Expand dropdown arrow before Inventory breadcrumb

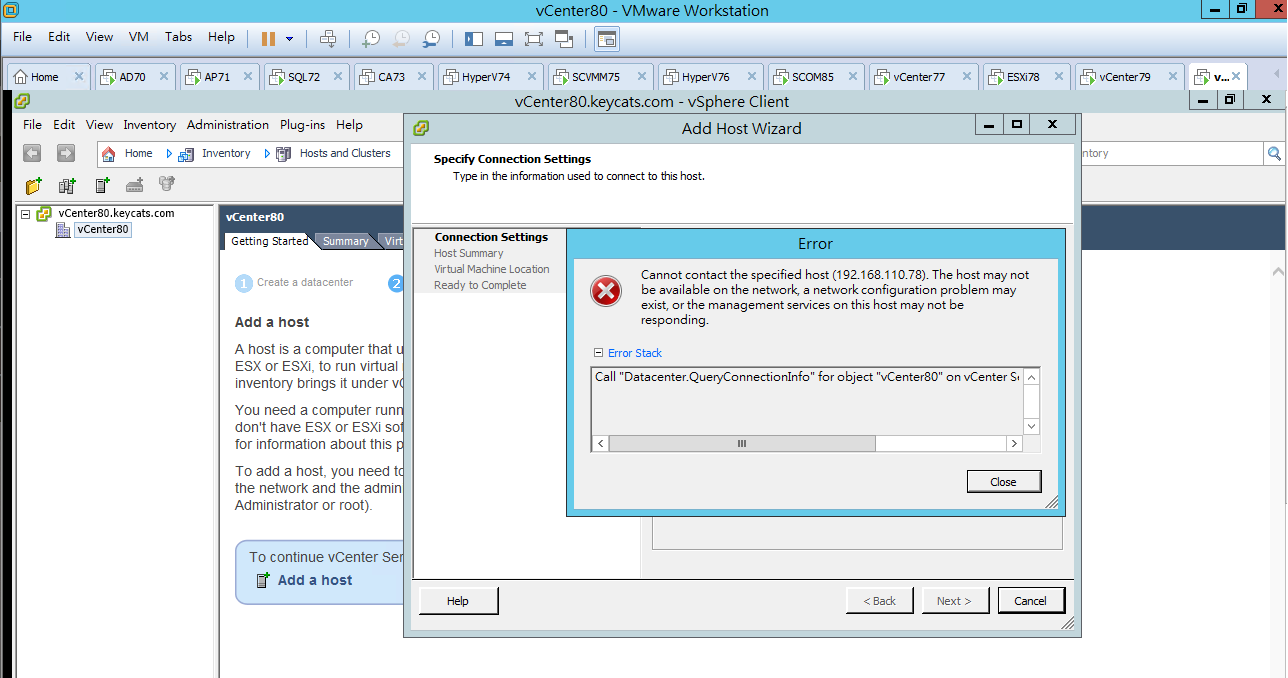coord(169,154)
